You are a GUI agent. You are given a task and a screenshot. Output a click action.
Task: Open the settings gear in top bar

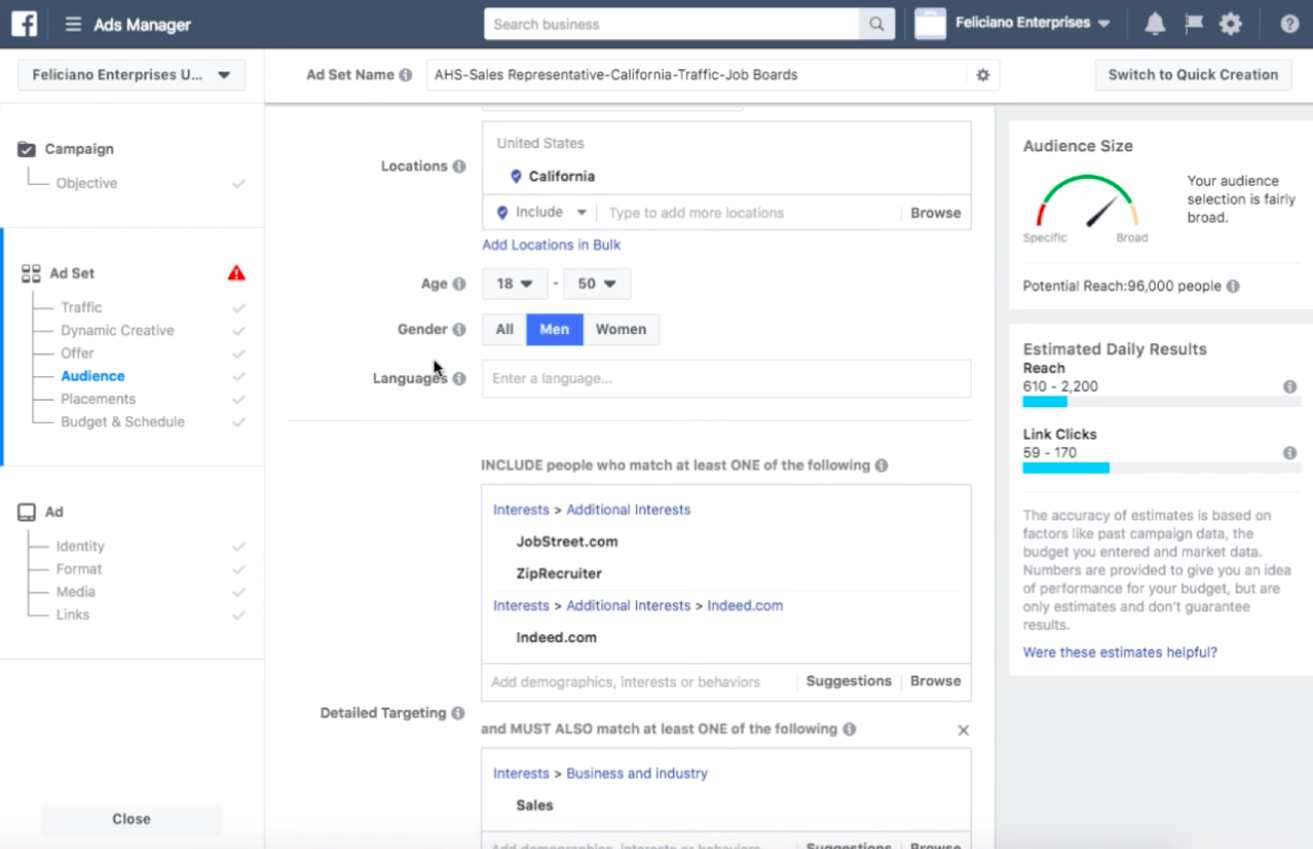coord(1231,24)
